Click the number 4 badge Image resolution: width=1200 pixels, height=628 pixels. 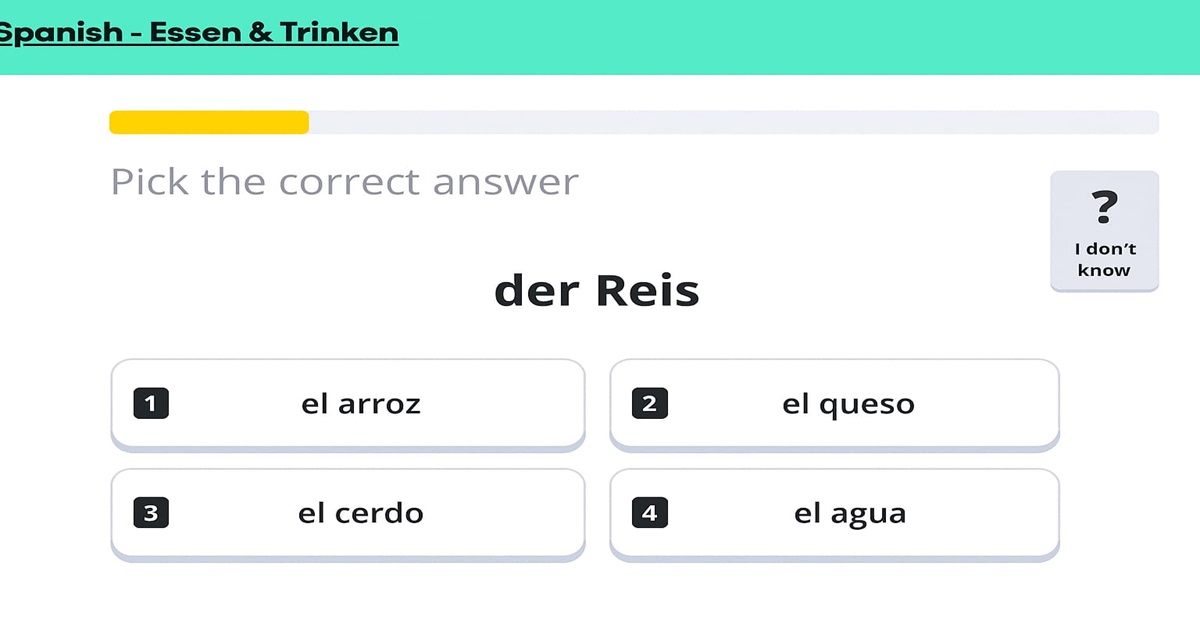point(650,514)
